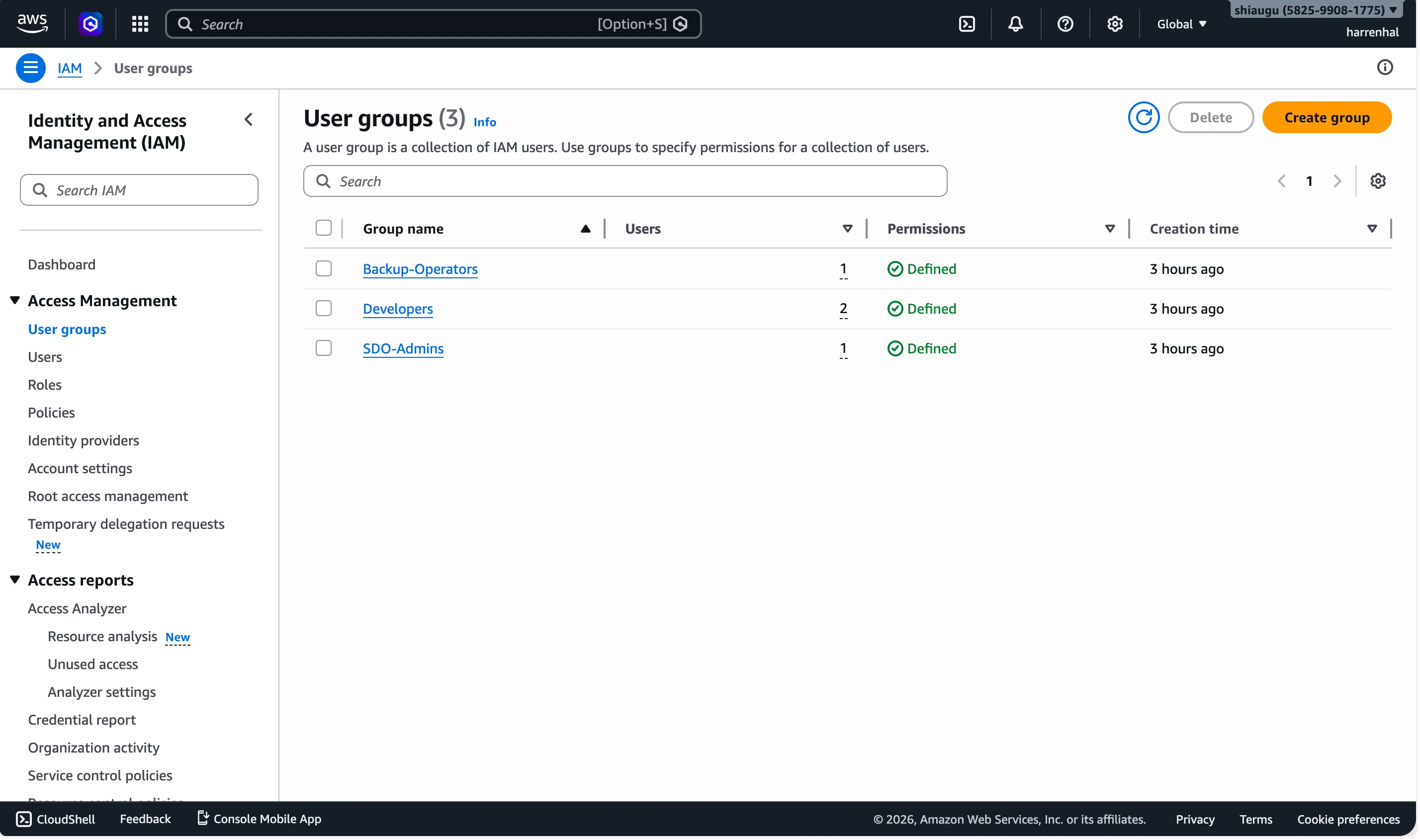Click the CloudShell icon in the footer
The height and width of the screenshot is (840, 1420).
point(24,819)
